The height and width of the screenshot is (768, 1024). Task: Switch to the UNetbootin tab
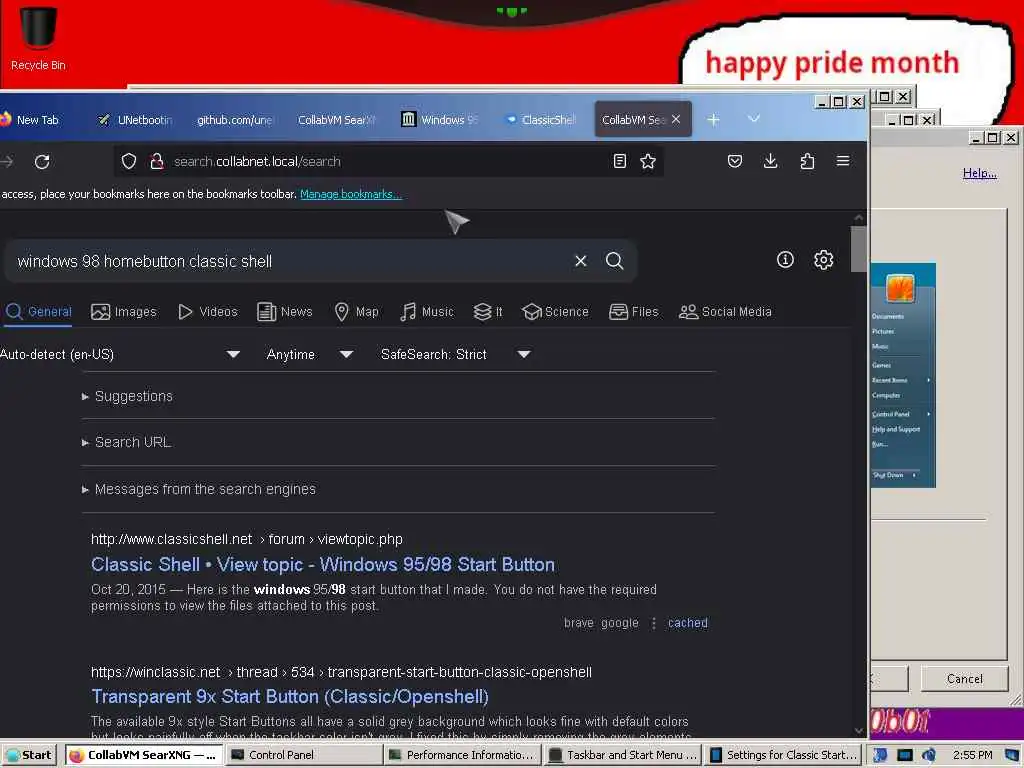[x=136, y=120]
